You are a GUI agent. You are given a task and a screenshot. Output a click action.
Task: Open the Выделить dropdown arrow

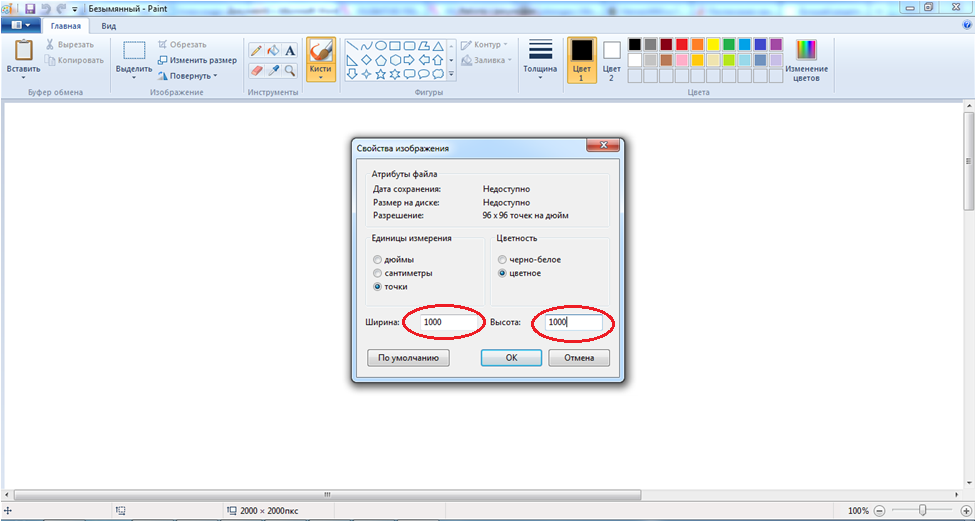pos(134,77)
